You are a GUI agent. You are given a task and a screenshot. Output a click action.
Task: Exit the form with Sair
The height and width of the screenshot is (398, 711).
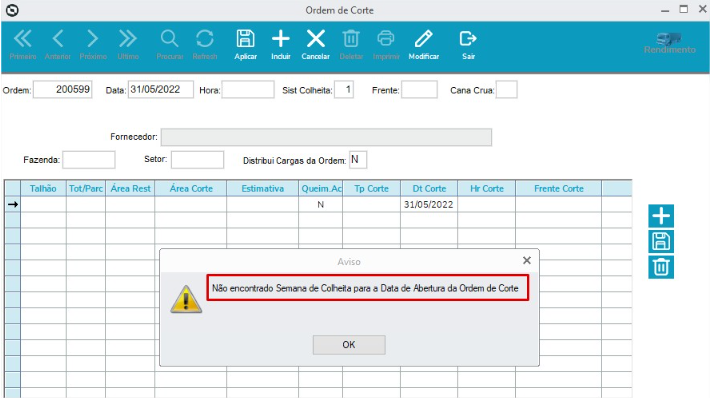[468, 45]
